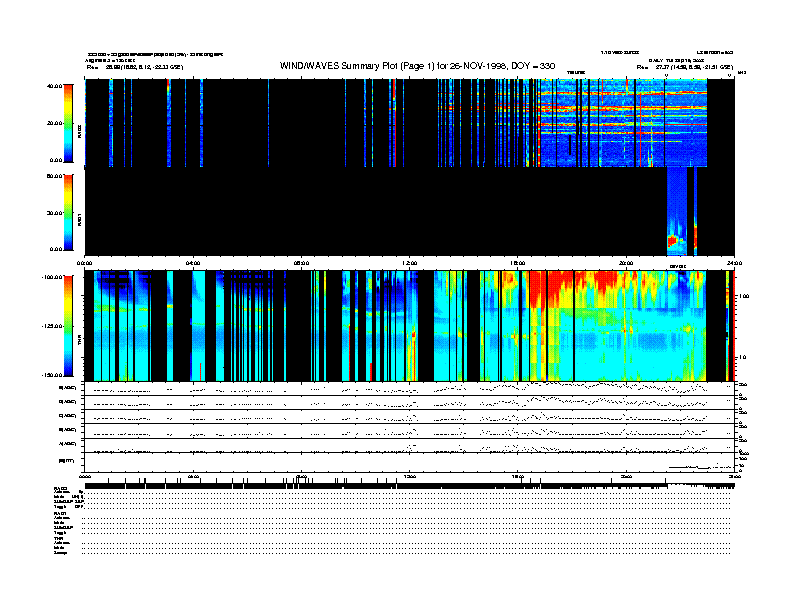Screen dimensions: 792x612
Task: Click 20:00 tick label below RAD1 panel
Action: click(626, 263)
